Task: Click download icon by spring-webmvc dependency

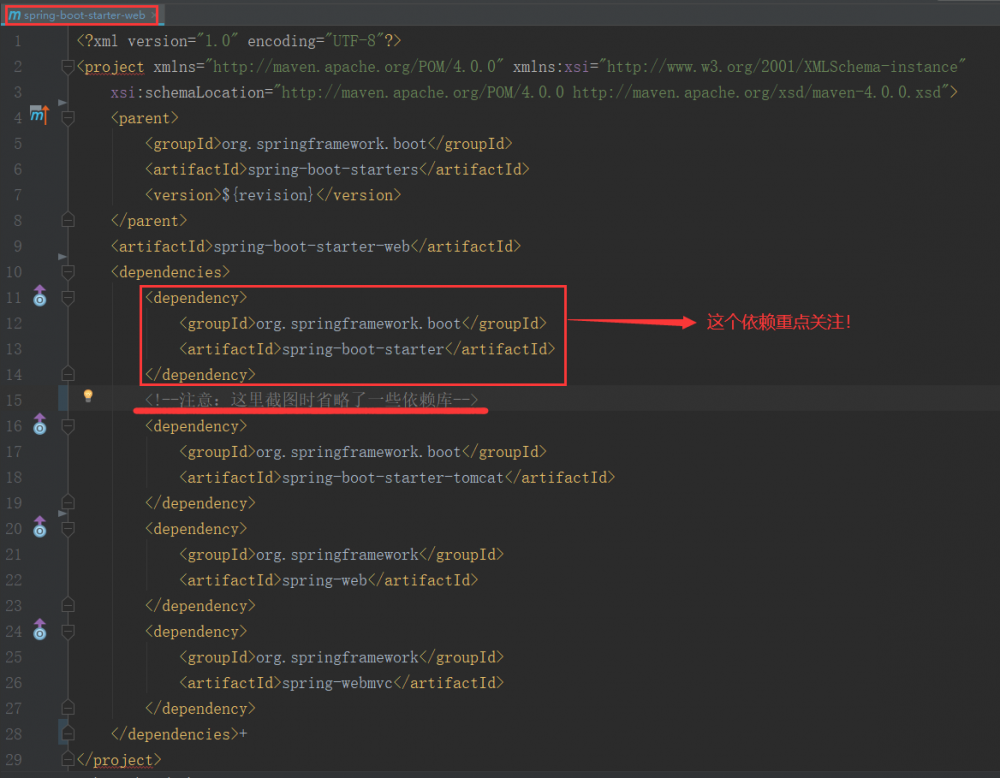Action: tap(38, 631)
